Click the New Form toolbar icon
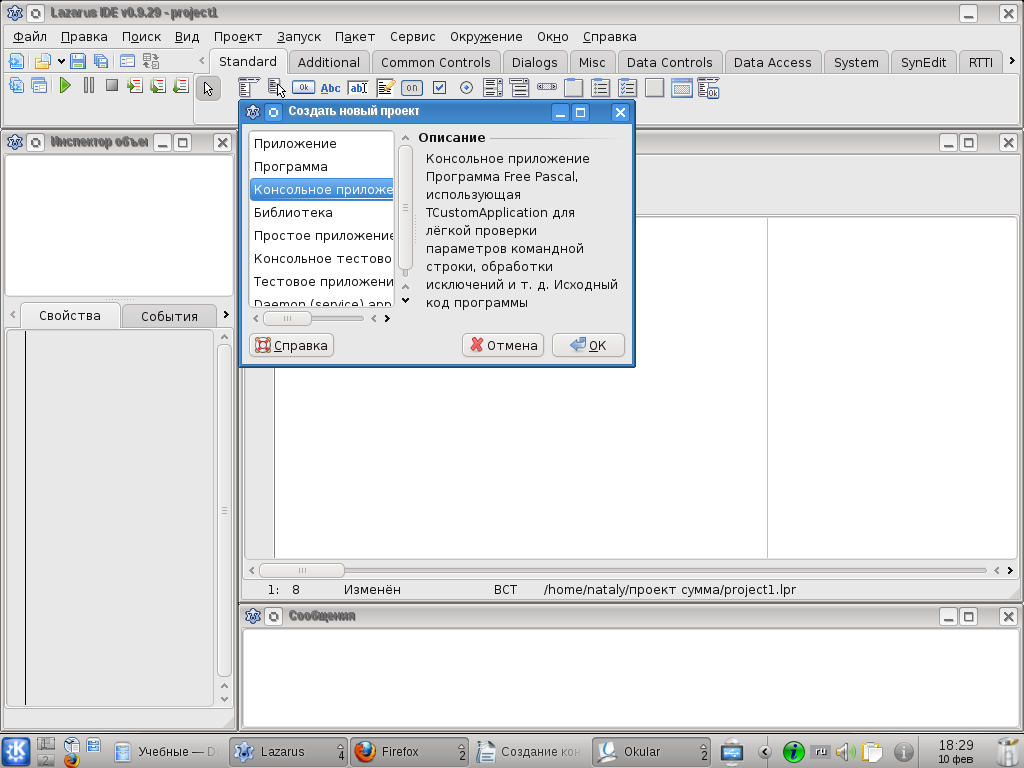The width and height of the screenshot is (1024, 768). (127, 61)
